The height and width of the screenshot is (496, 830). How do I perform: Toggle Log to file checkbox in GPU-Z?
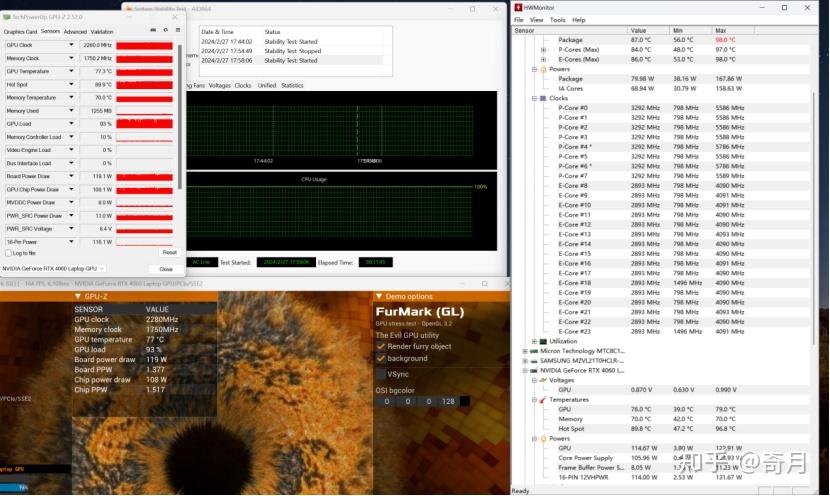(x=8, y=254)
